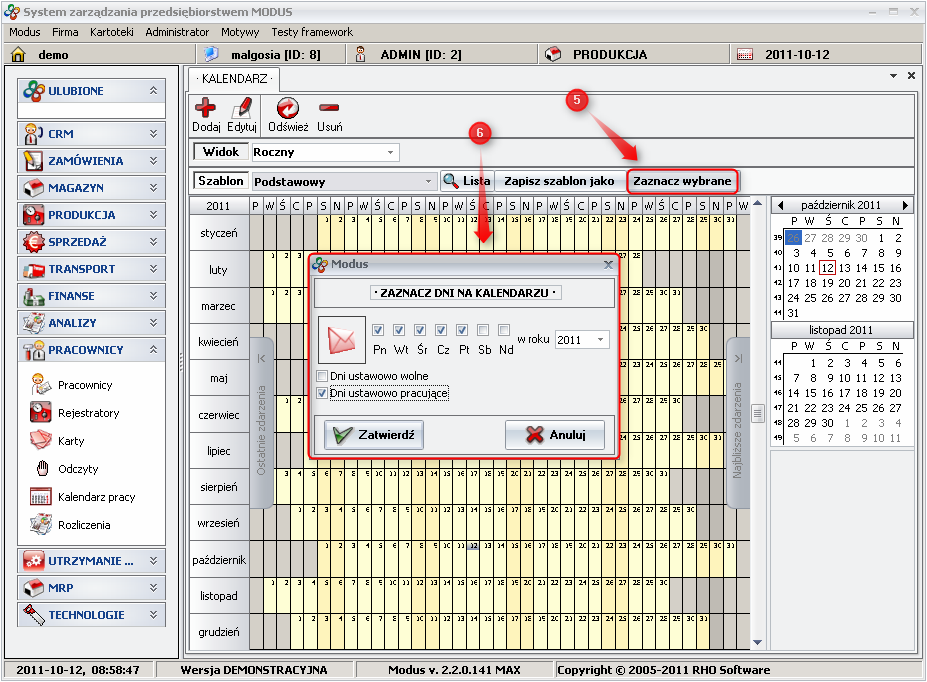Open the Widok Roczny dropdown
The height and width of the screenshot is (682, 927).
click(x=390, y=152)
